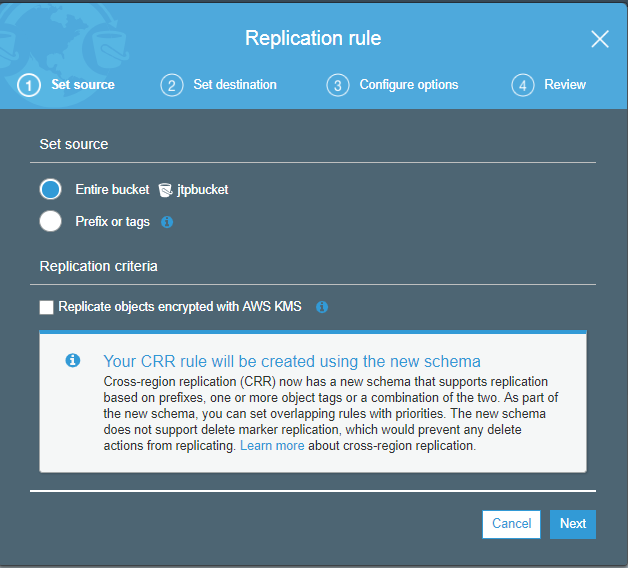Go to the Set destination step

(235, 85)
